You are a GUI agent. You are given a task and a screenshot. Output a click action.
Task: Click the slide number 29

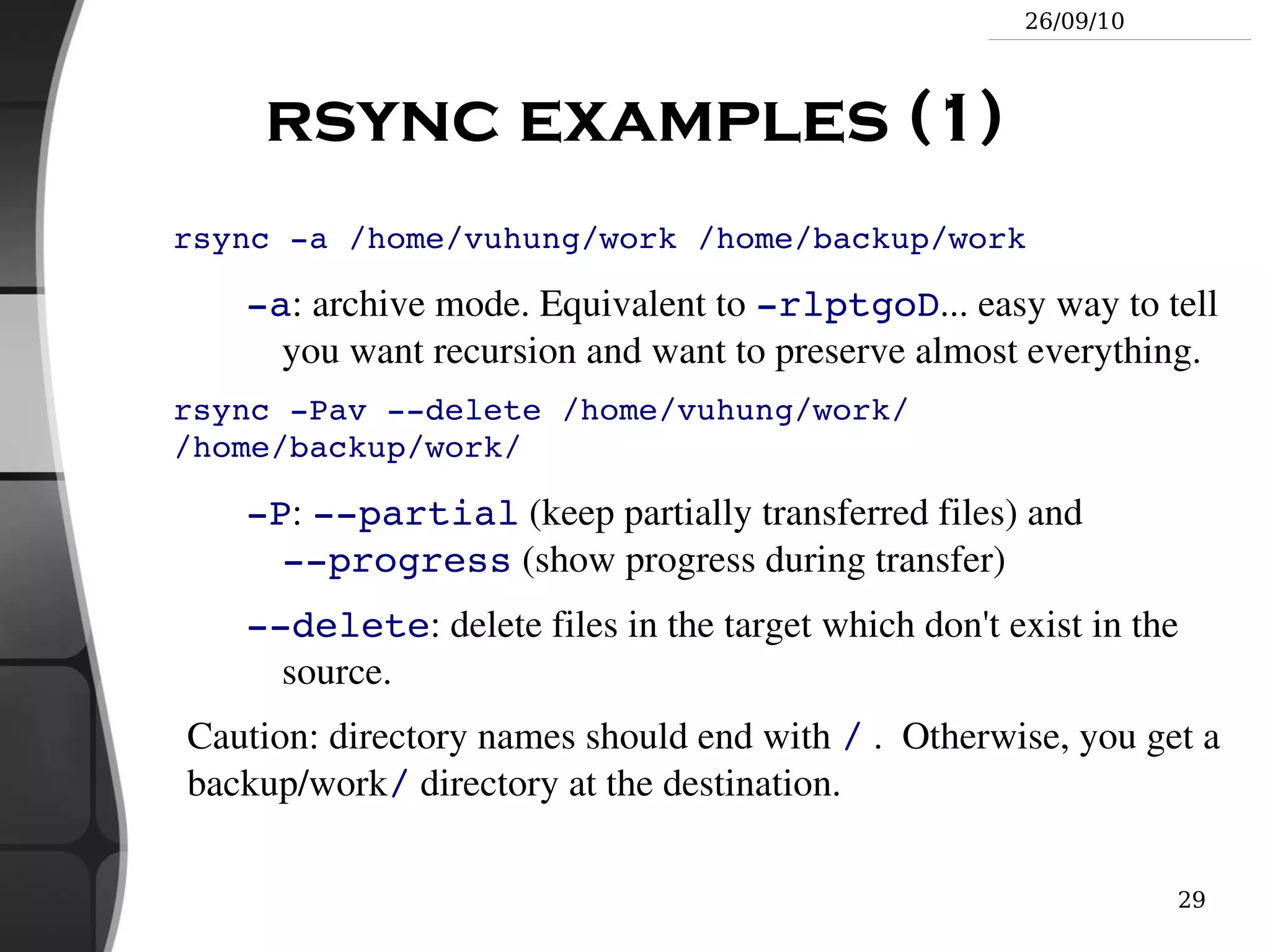point(1191,900)
